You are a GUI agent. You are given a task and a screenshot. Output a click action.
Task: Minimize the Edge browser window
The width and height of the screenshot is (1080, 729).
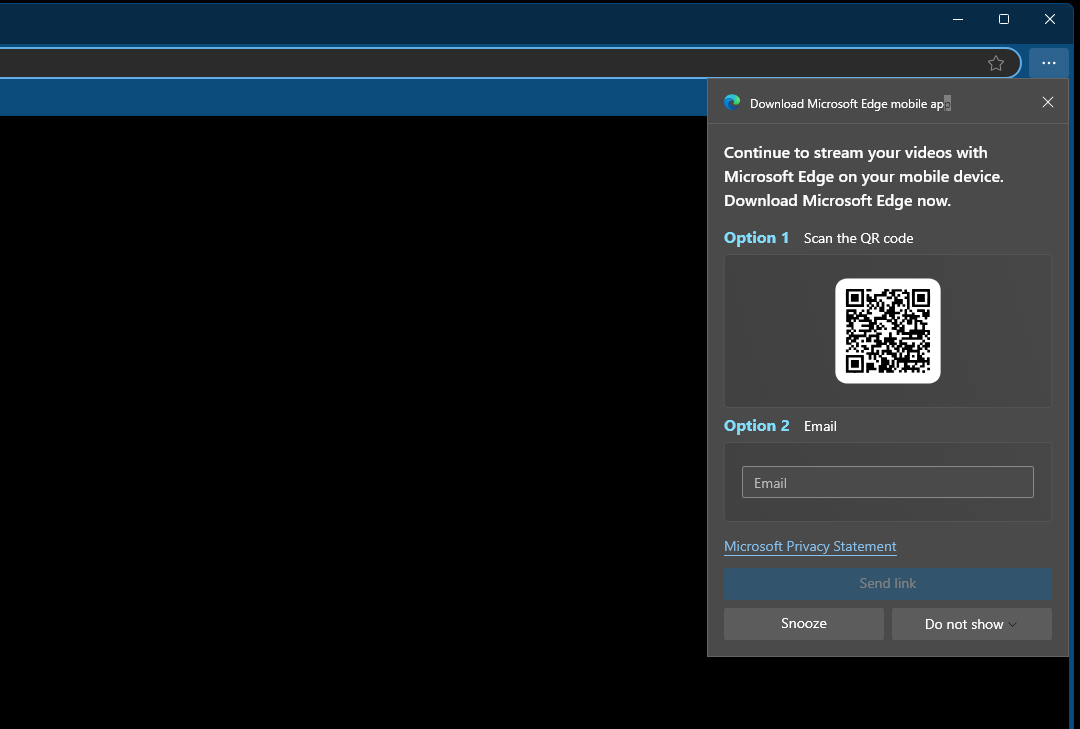click(x=957, y=19)
